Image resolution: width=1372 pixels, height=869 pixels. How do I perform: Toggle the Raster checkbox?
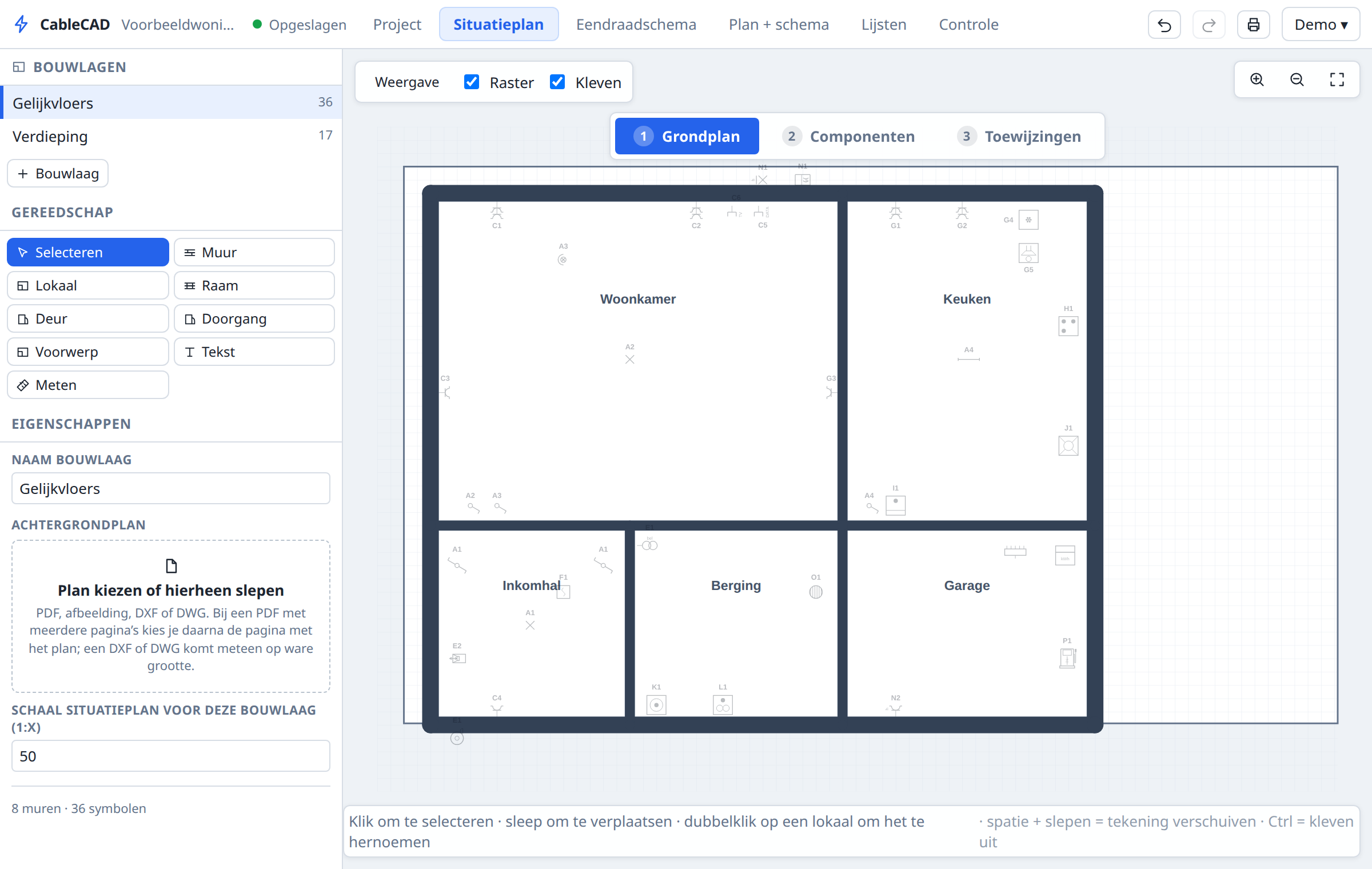click(471, 82)
